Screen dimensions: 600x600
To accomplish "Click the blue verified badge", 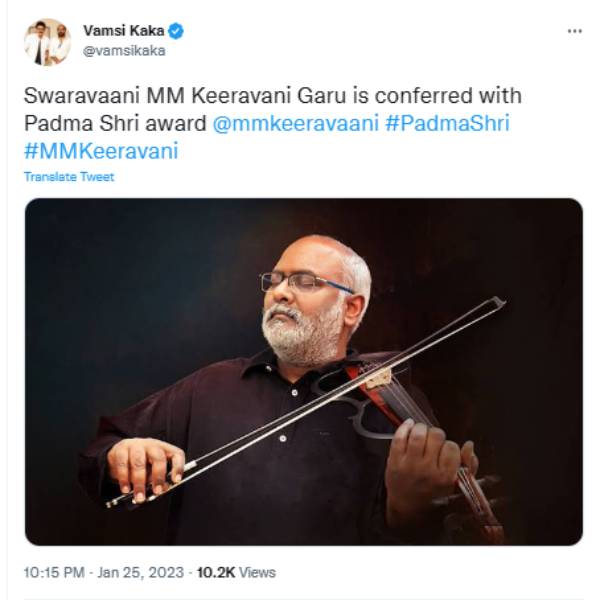I will (177, 31).
